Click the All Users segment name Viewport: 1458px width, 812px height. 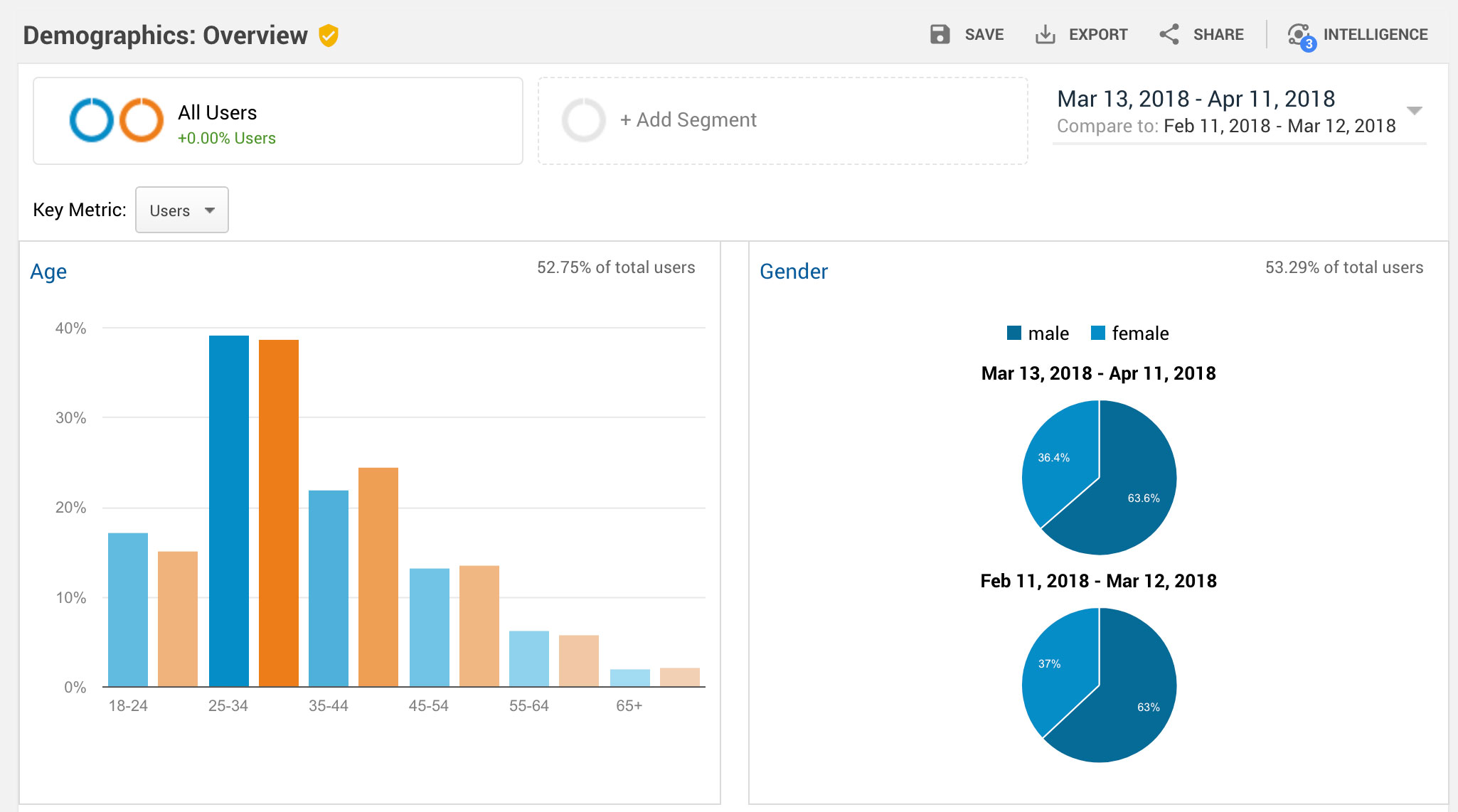point(217,112)
